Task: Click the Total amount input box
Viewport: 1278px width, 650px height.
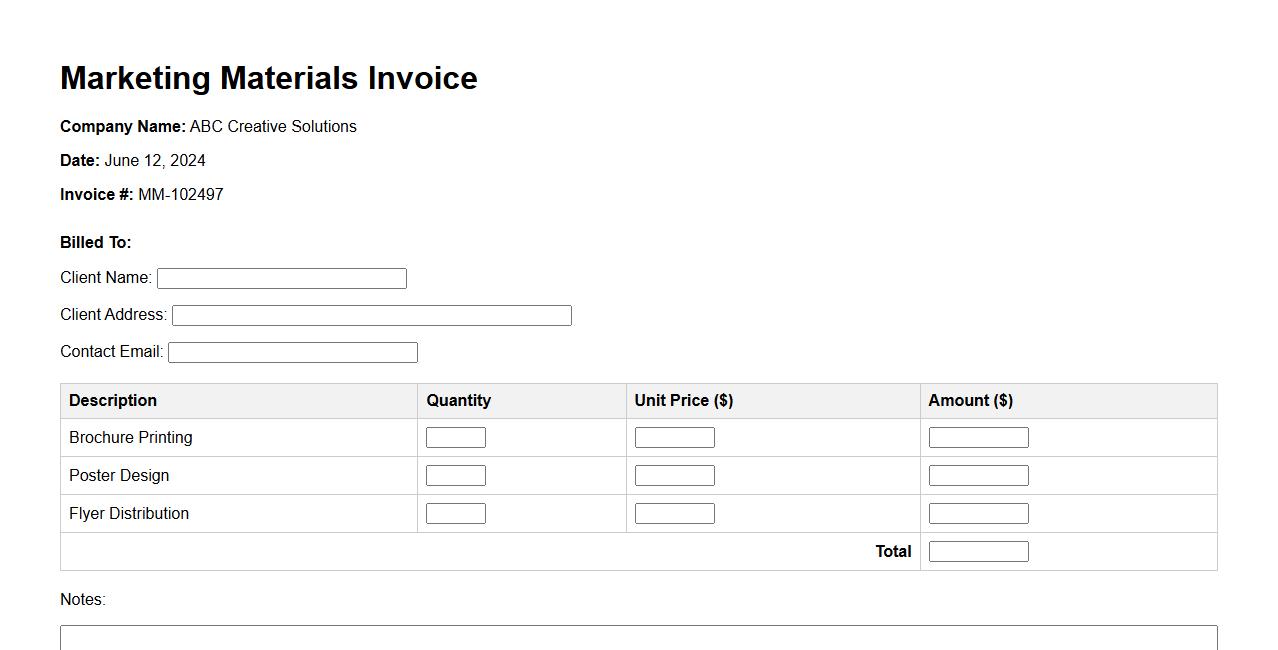Action: click(x=978, y=552)
